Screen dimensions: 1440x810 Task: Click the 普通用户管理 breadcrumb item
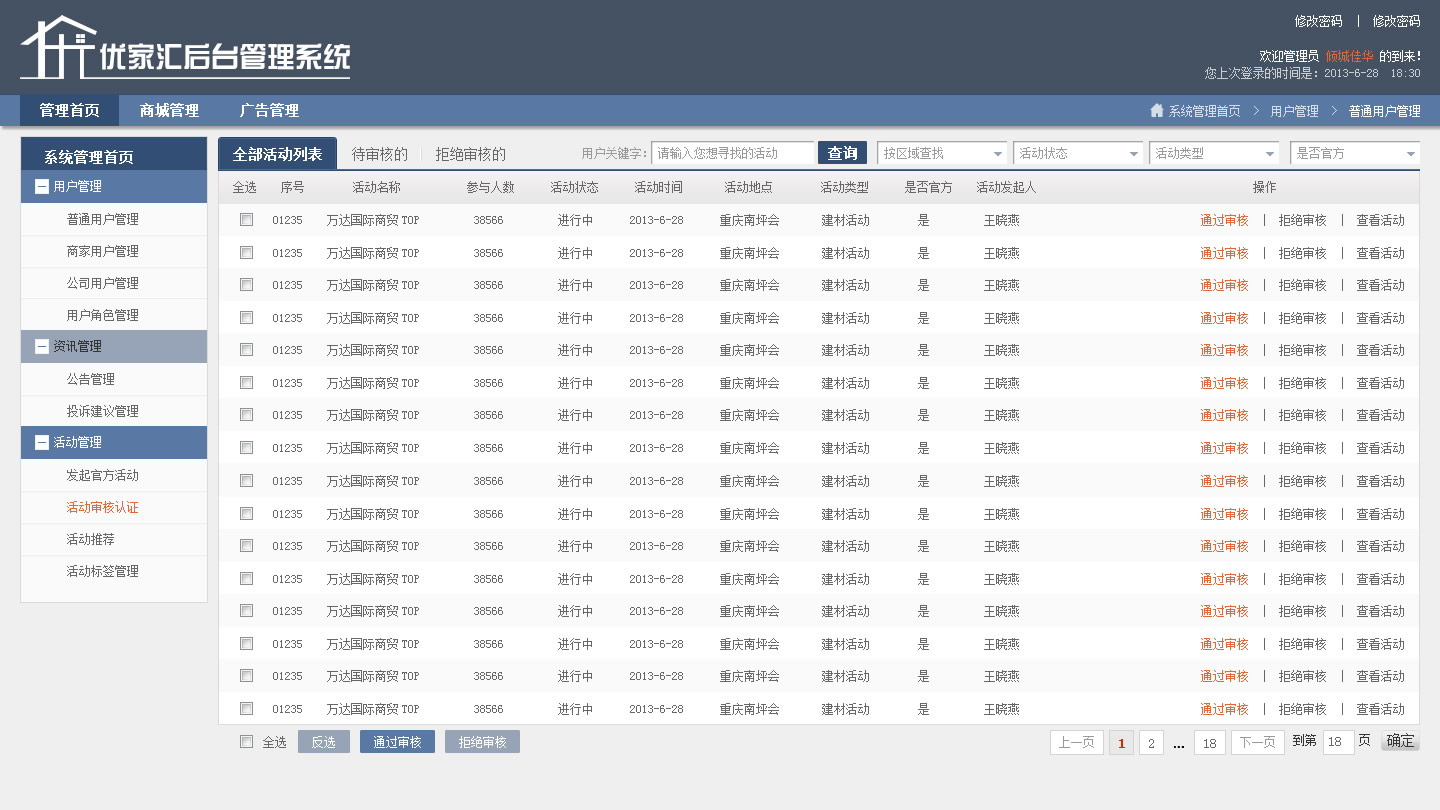pyautogui.click(x=1385, y=111)
